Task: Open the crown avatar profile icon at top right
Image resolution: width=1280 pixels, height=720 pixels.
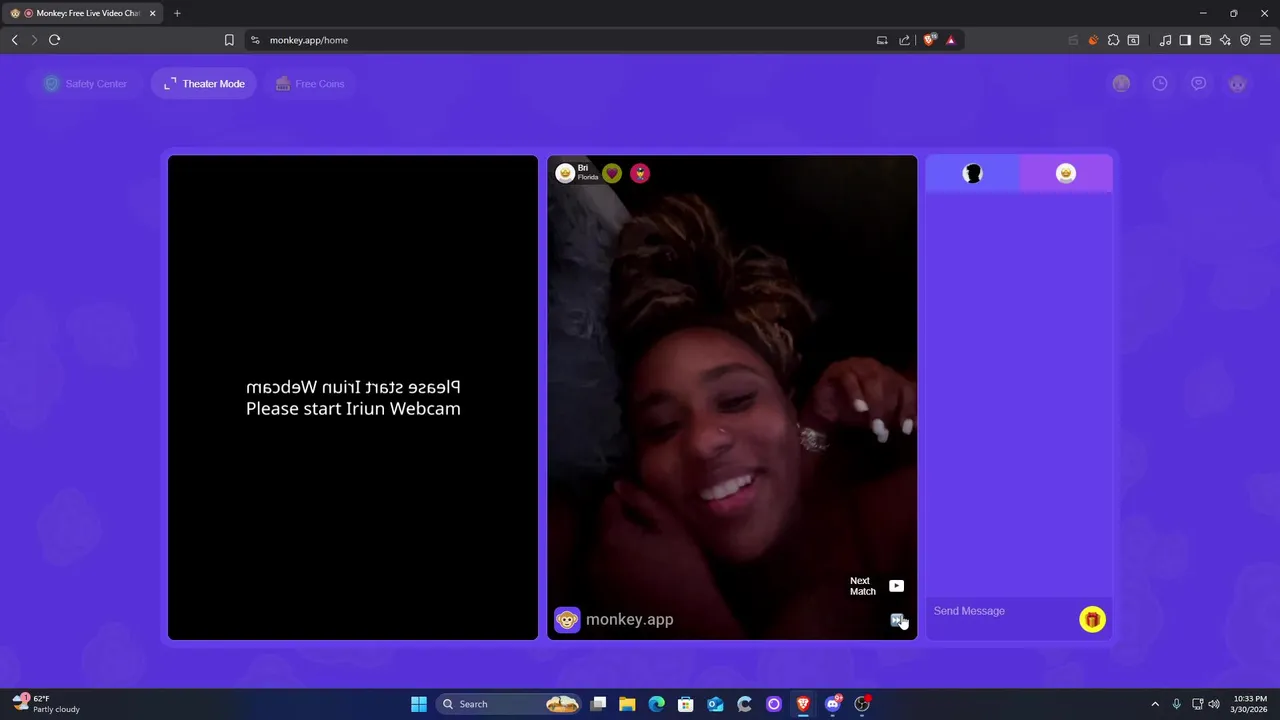Action: 1121,84
